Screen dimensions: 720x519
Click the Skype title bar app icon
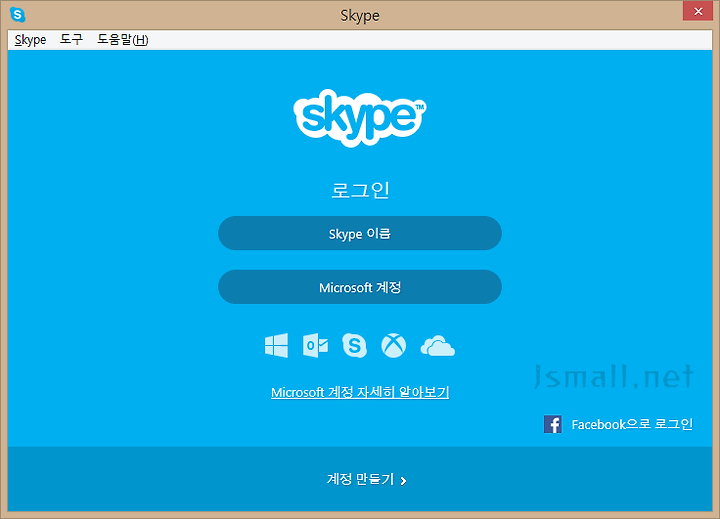point(17,15)
